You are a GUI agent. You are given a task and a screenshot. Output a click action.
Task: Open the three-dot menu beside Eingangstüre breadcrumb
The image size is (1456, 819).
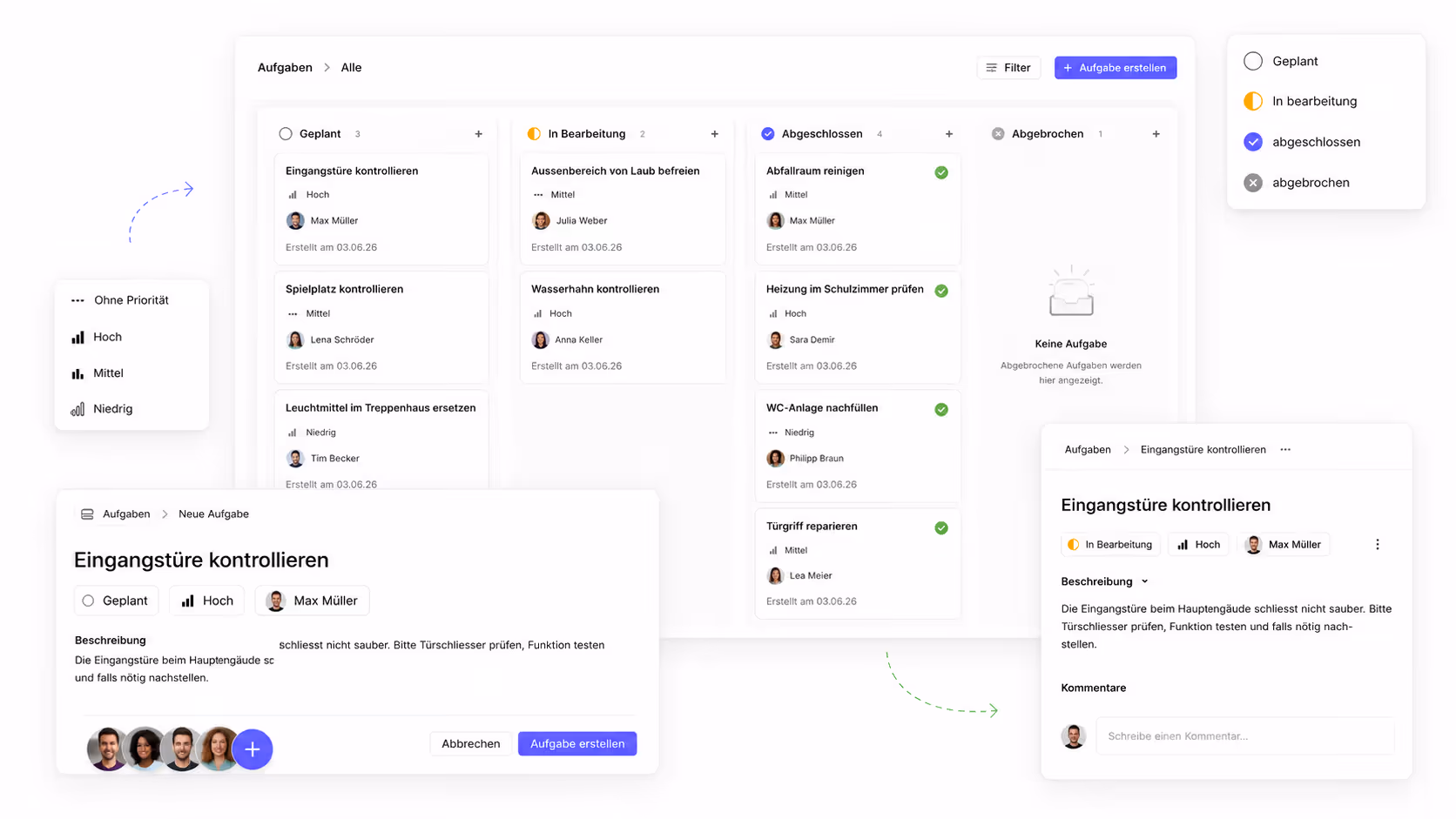(x=1285, y=450)
